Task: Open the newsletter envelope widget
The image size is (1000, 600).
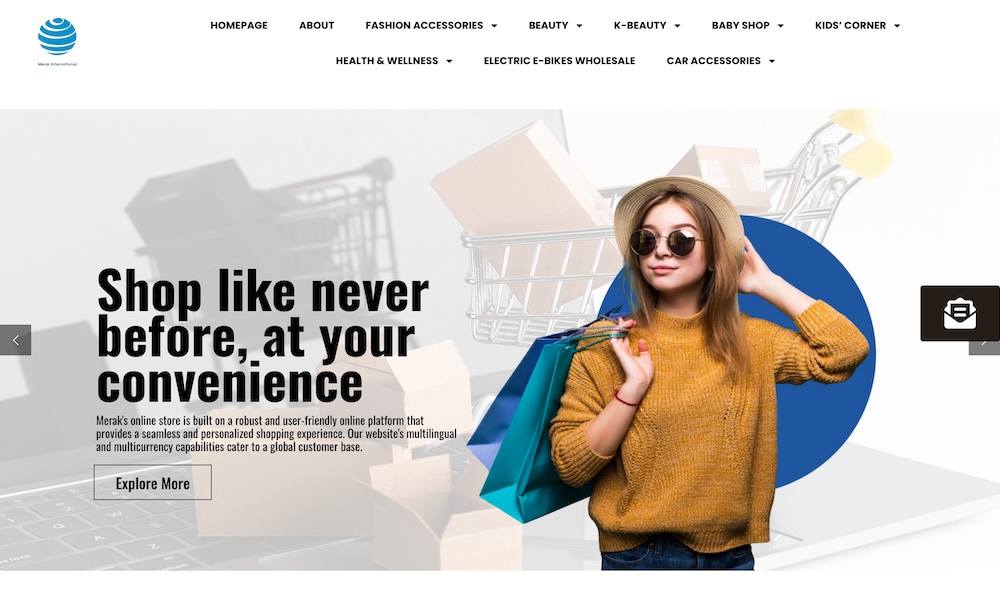Action: [960, 313]
